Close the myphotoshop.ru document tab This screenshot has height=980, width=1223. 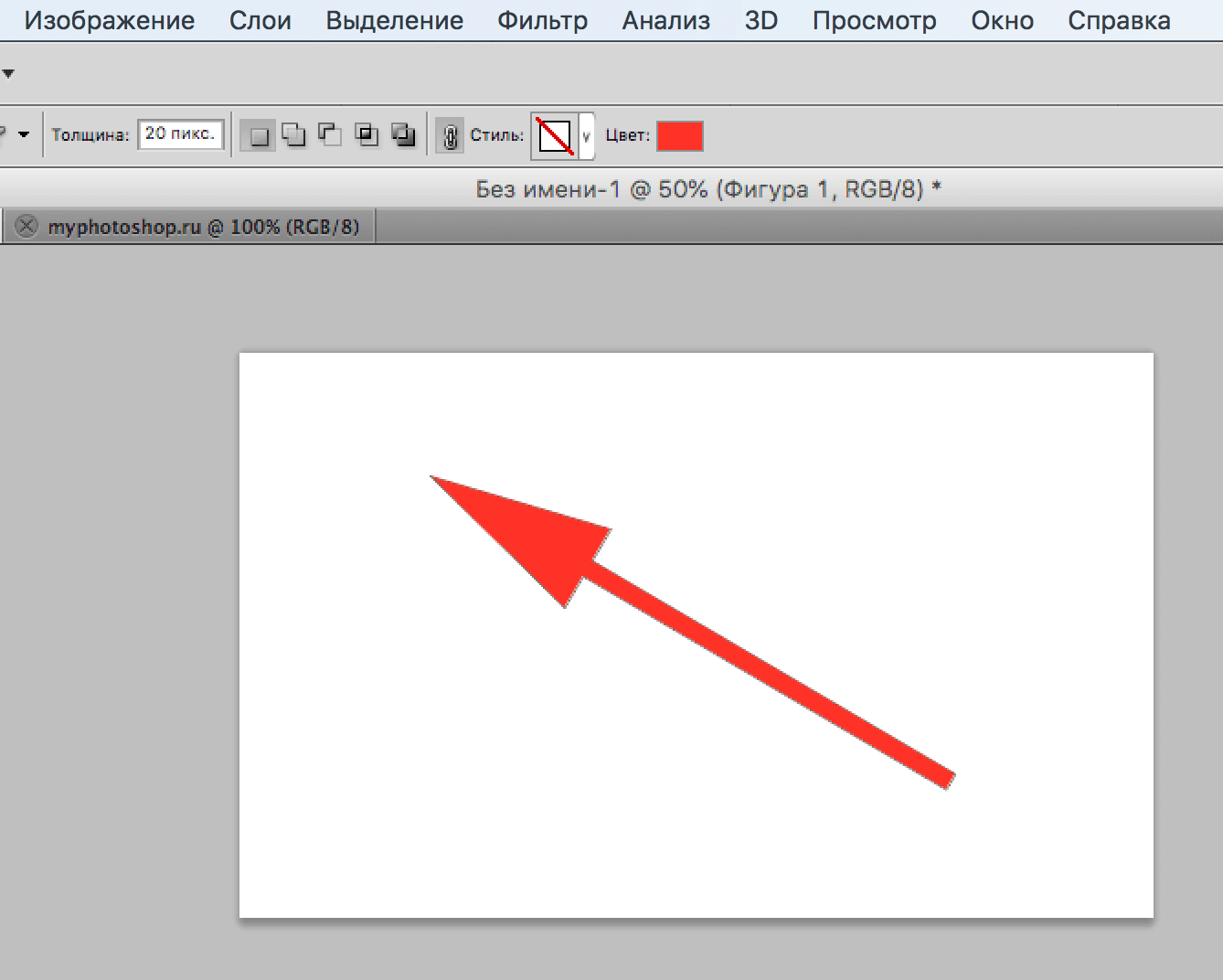tap(27, 227)
